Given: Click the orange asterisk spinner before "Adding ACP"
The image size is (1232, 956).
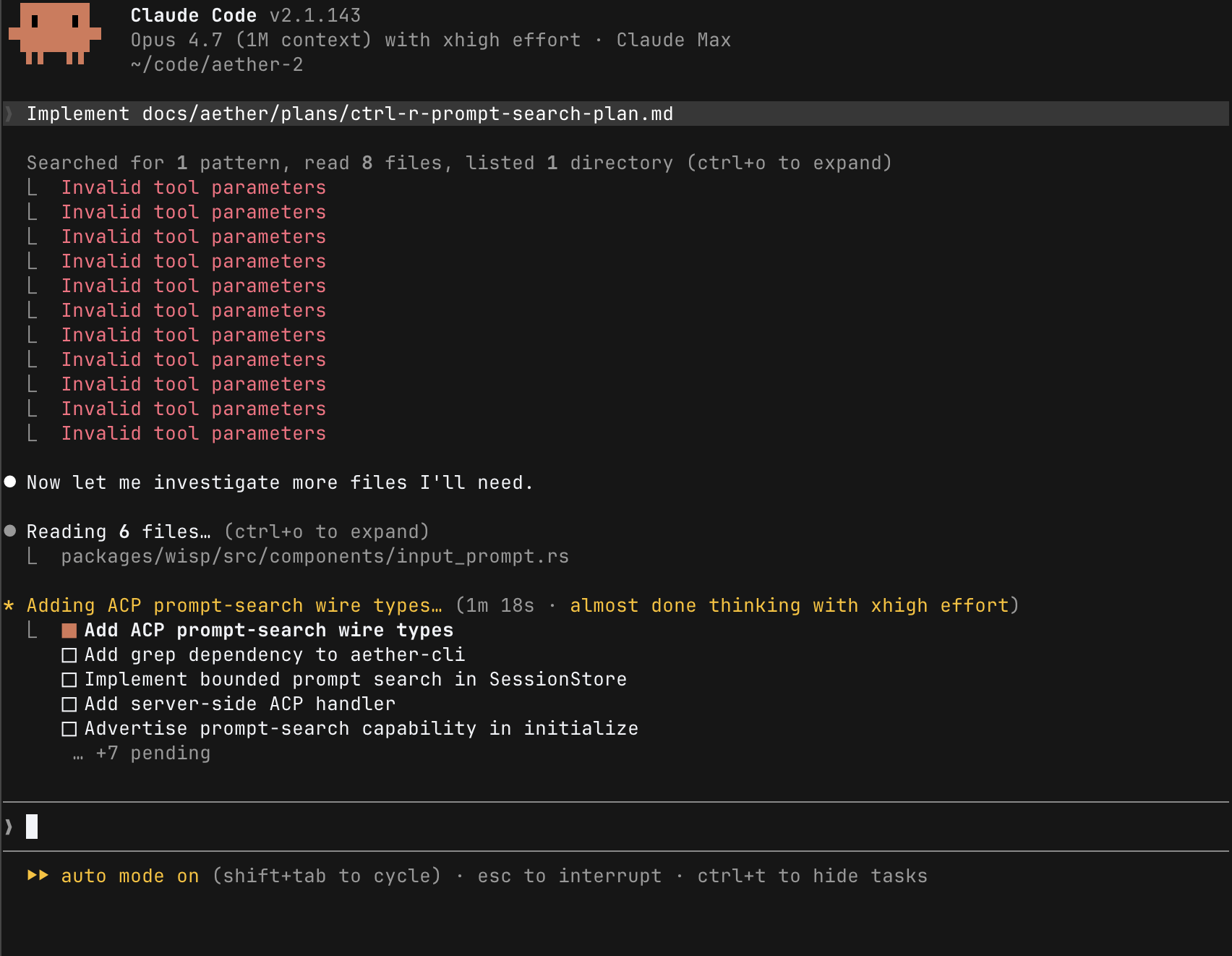Looking at the screenshot, I should click(9, 605).
